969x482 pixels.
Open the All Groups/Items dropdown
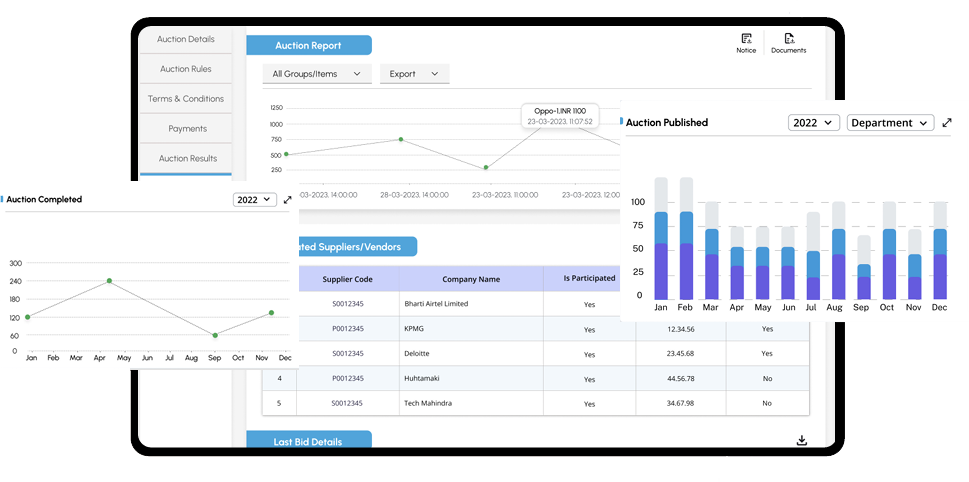click(317, 74)
